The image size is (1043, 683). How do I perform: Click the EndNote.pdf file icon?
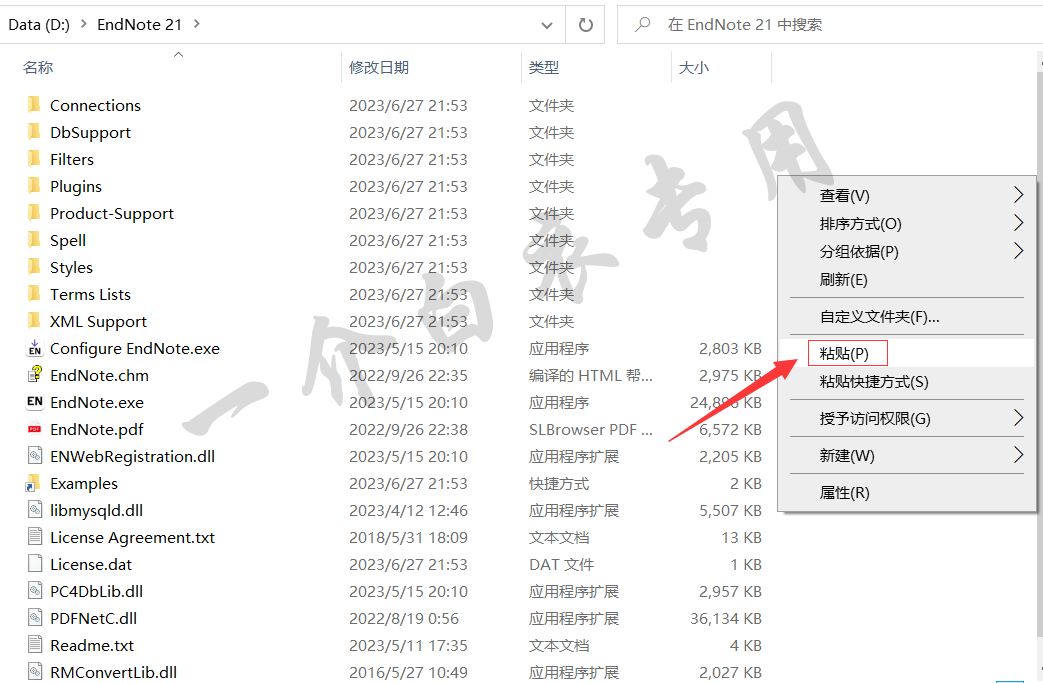pyautogui.click(x=35, y=429)
